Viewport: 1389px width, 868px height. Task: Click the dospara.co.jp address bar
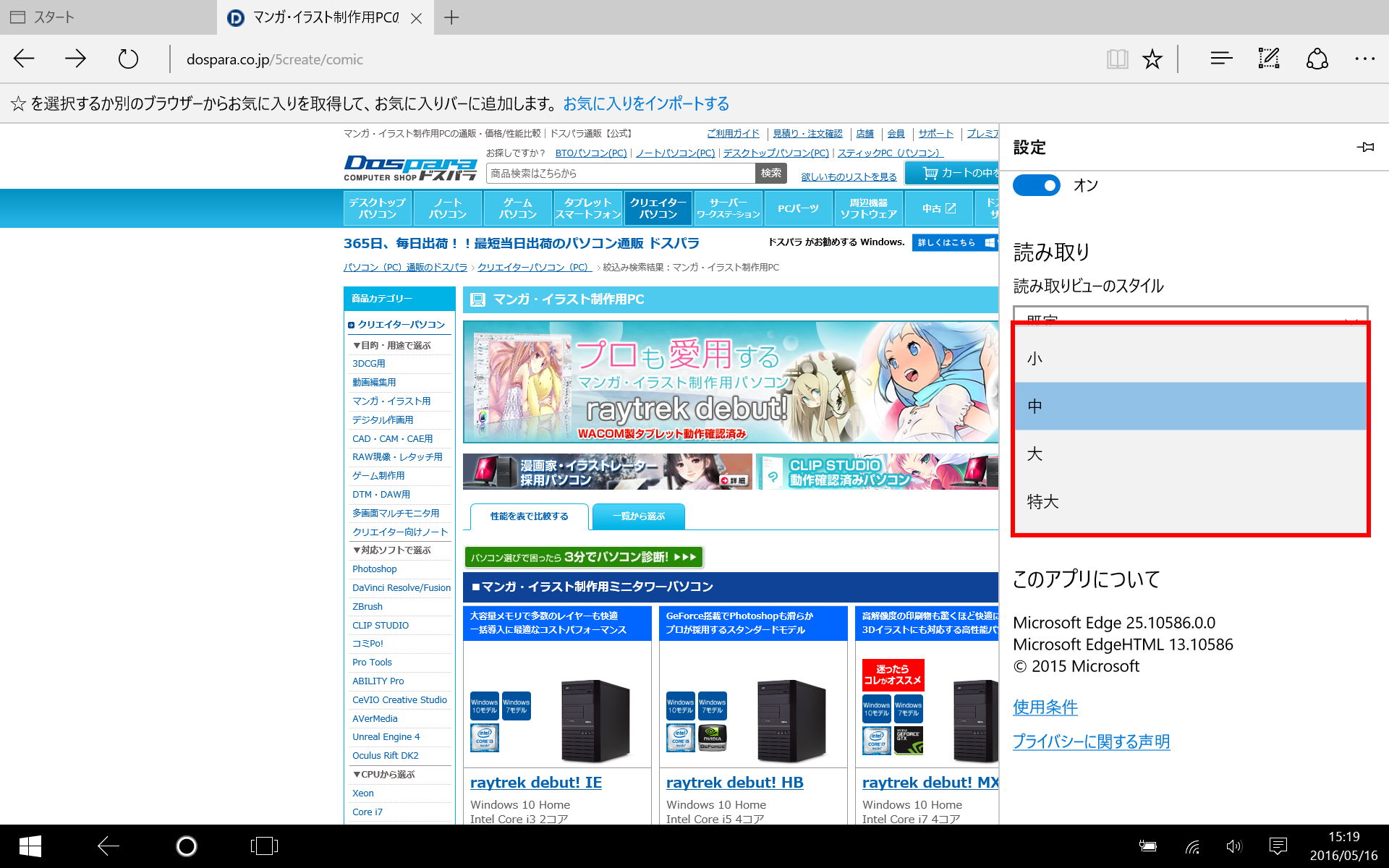275,59
